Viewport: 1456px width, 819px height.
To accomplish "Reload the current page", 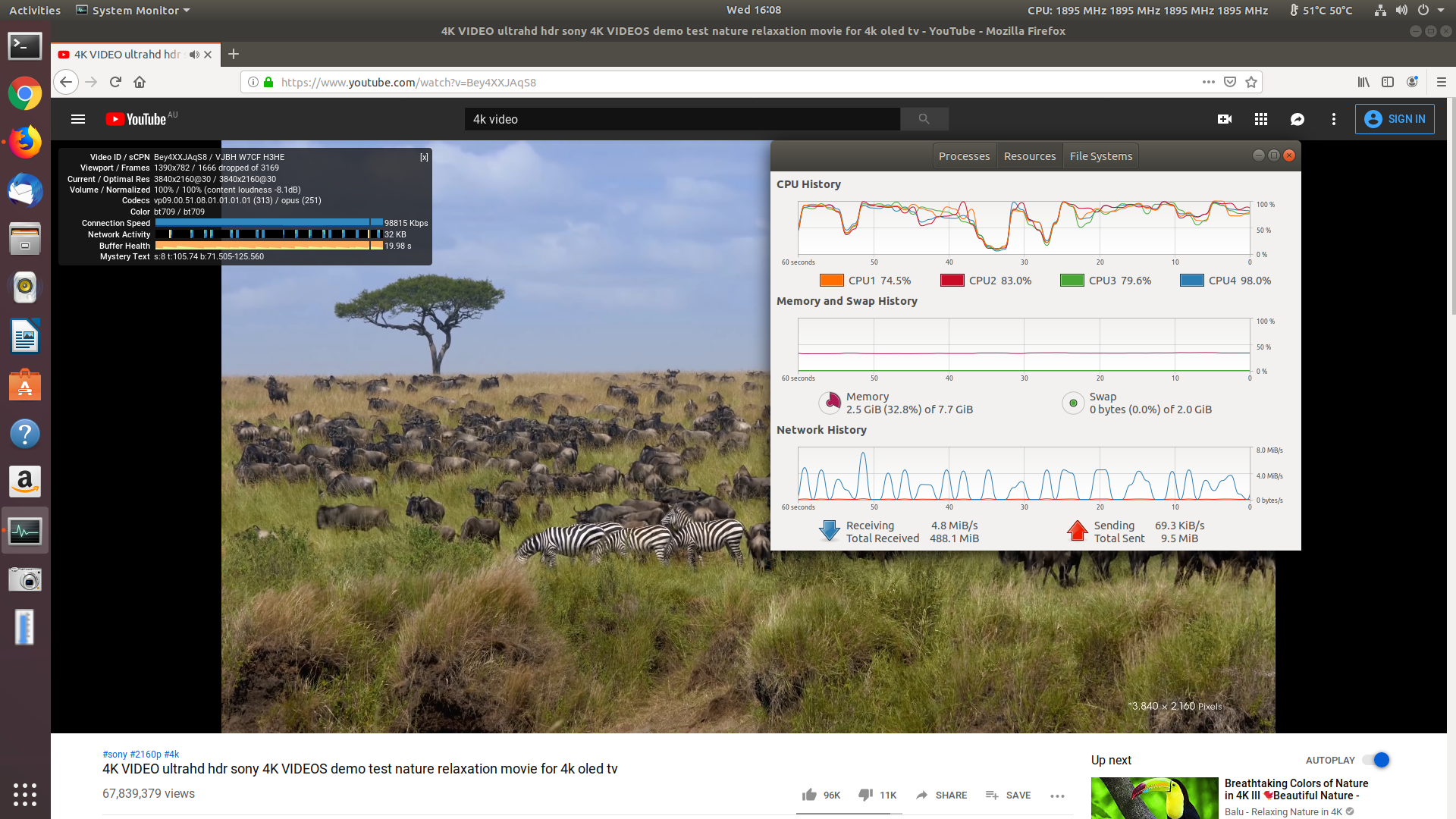I will [115, 82].
